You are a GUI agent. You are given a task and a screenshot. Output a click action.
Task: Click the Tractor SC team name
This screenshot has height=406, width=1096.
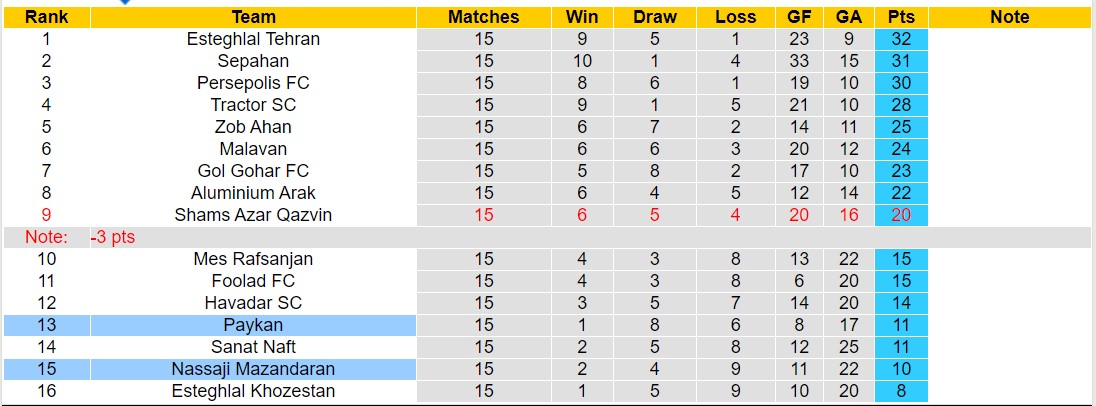click(x=253, y=105)
